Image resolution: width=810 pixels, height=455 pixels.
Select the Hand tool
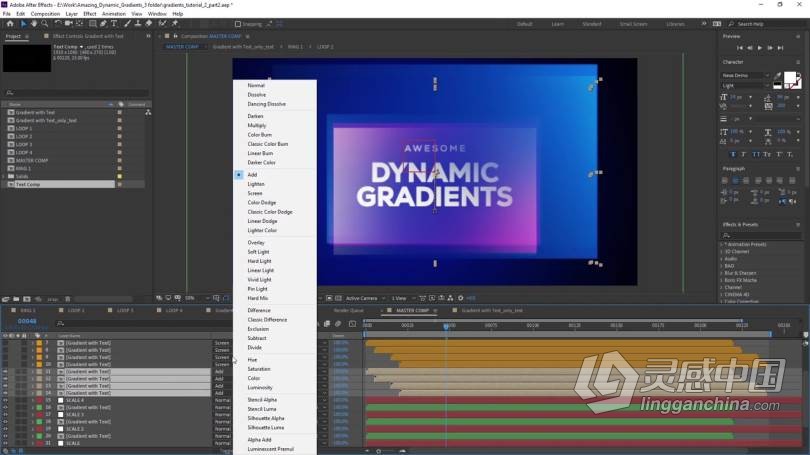pyautogui.click(x=34, y=24)
